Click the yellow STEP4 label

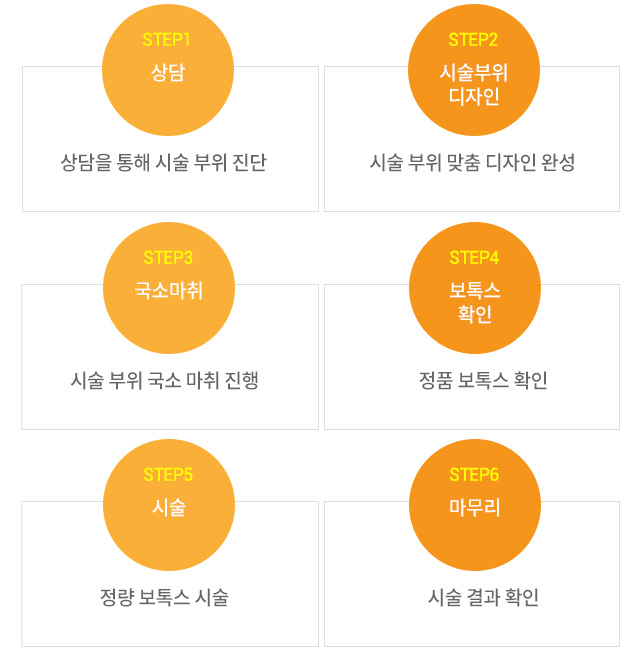[474, 258]
